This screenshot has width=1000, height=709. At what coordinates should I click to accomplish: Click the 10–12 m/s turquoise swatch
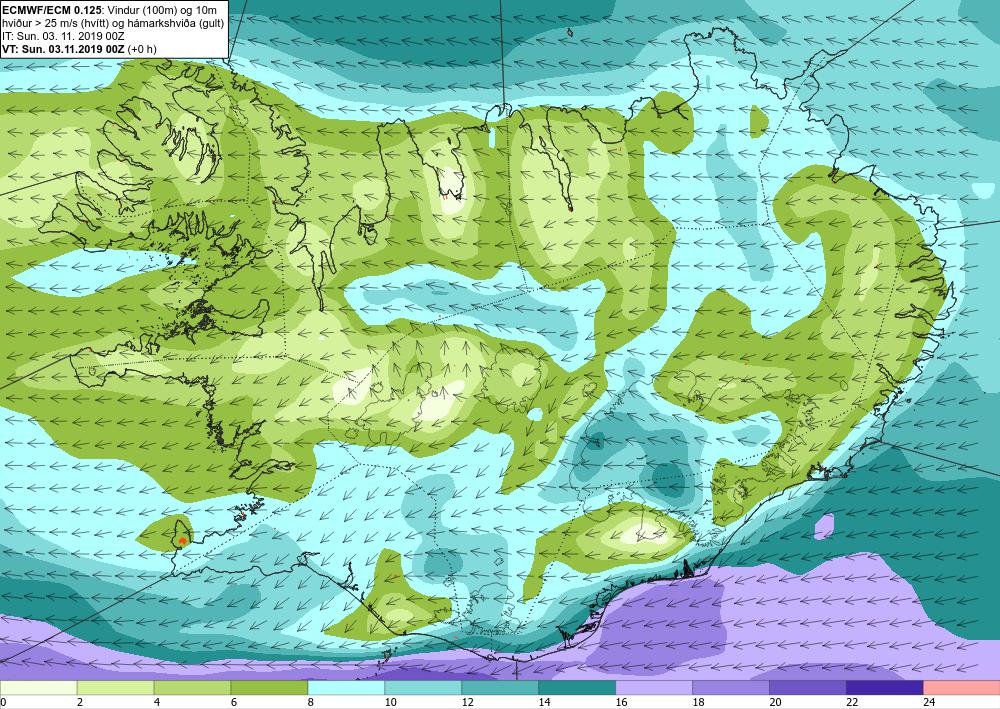tap(423, 687)
